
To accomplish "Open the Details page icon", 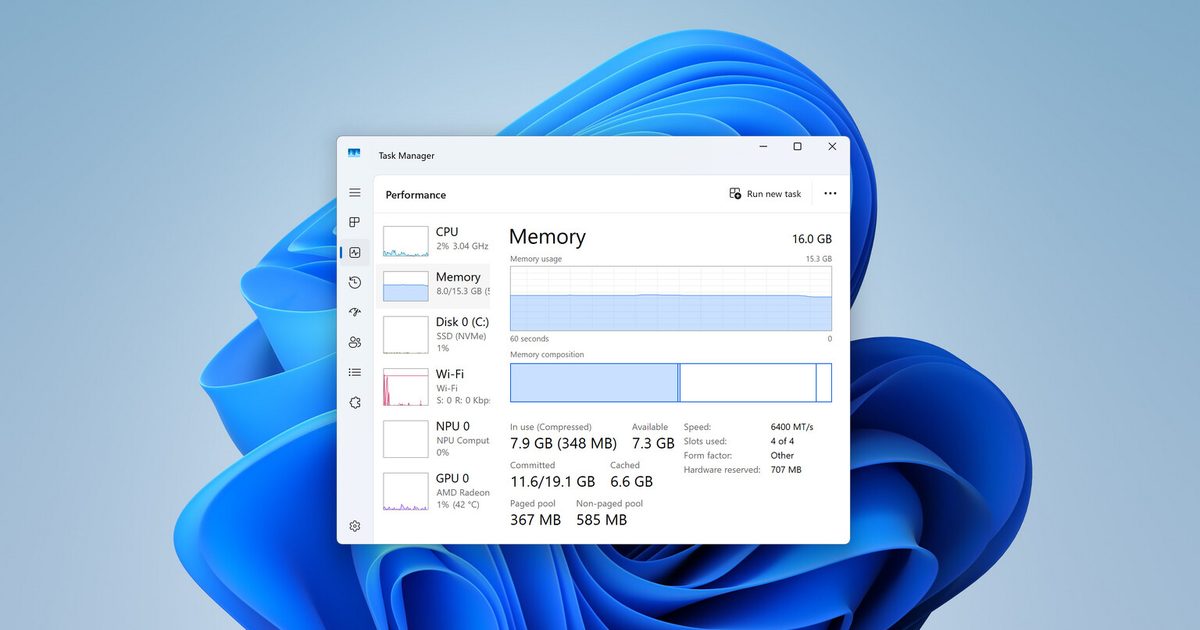I will (x=354, y=372).
